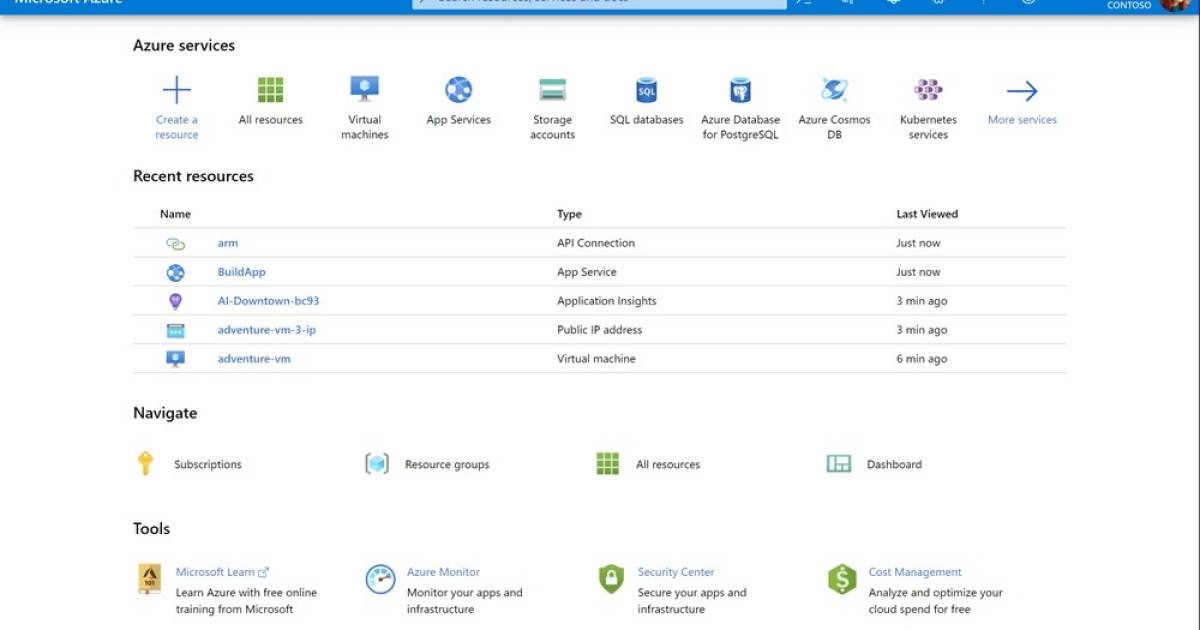Open the App Services icon
Viewport: 1200px width, 630px height.
point(458,90)
